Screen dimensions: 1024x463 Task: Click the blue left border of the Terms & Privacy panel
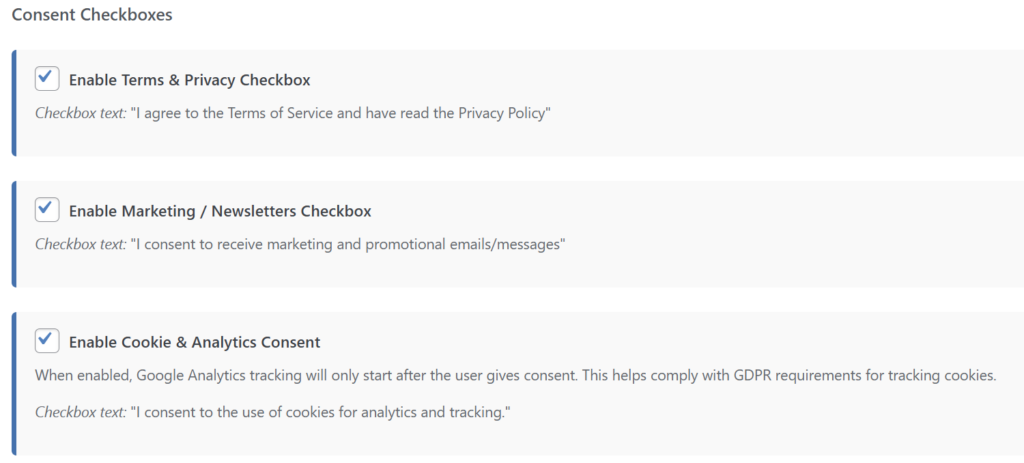14,103
